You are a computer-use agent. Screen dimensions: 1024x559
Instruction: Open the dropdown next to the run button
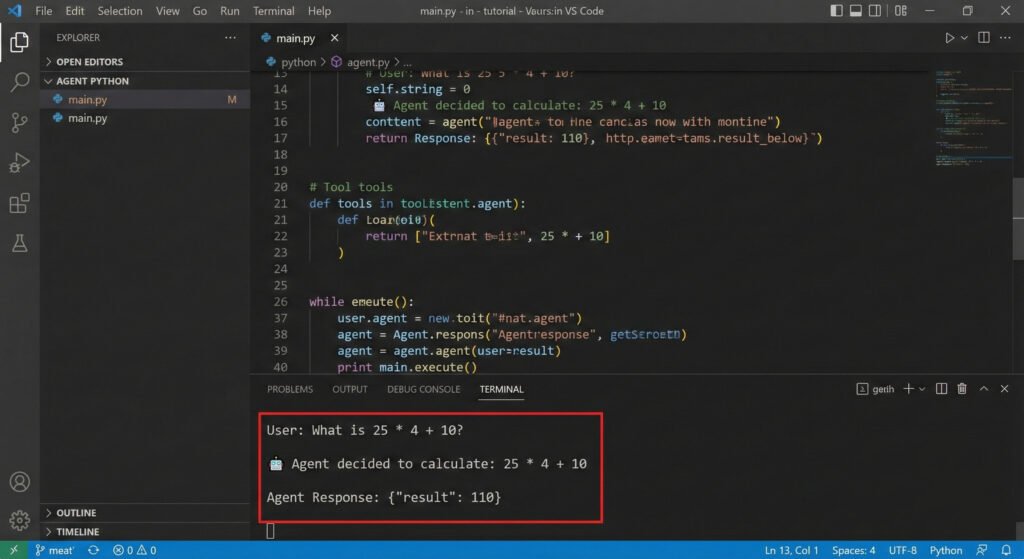click(965, 38)
